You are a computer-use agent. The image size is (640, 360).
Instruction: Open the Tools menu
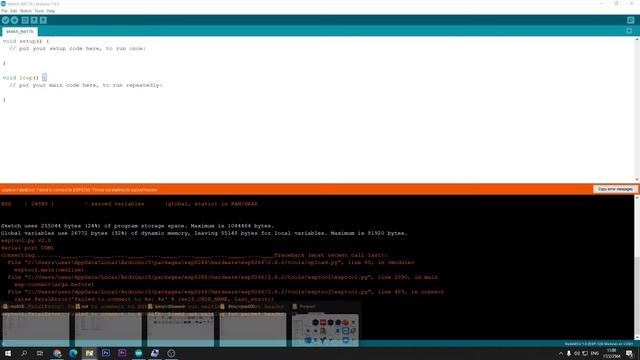point(39,11)
